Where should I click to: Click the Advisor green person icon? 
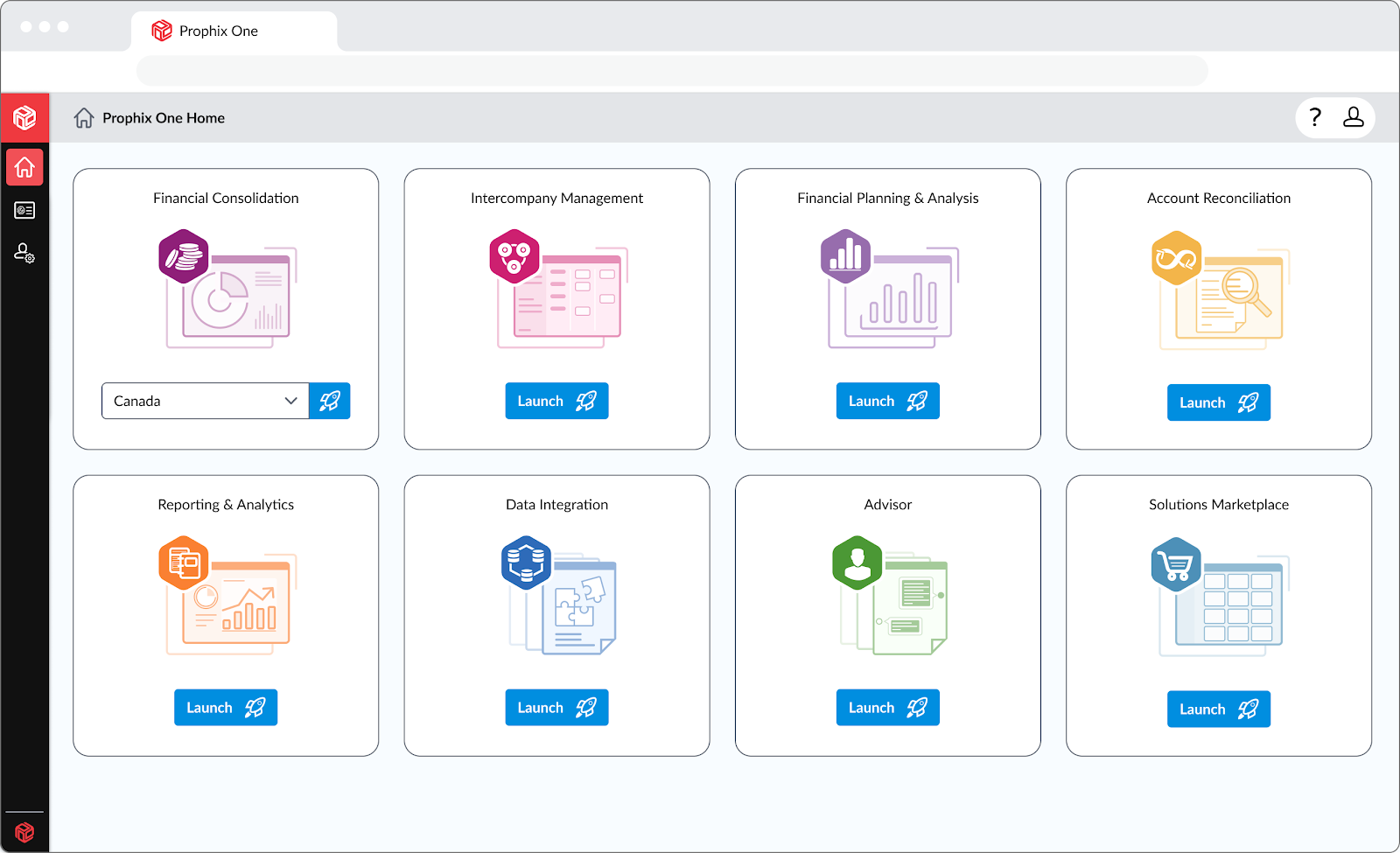click(857, 563)
